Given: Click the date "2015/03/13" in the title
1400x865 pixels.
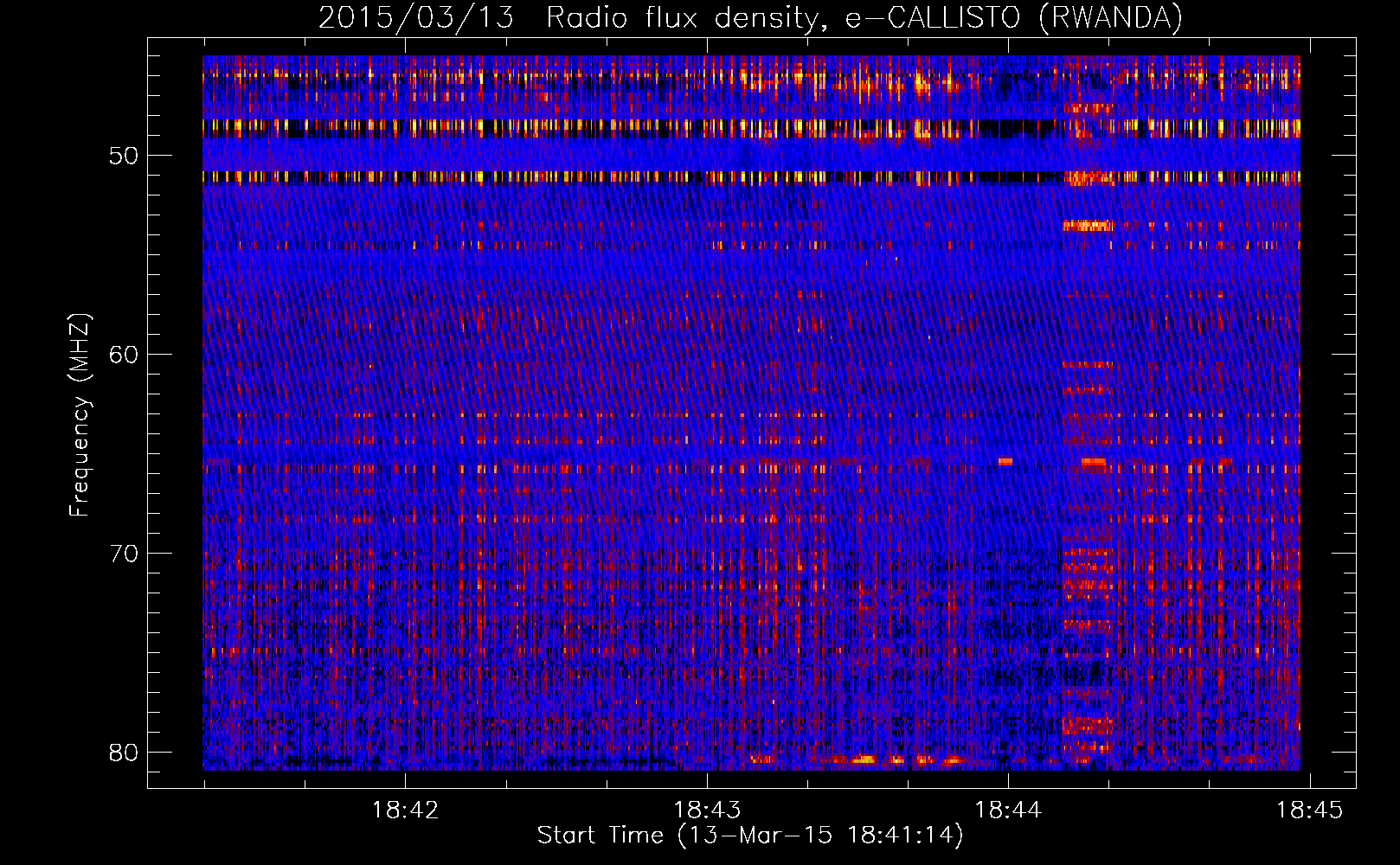Looking at the screenshot, I should coord(416,18).
